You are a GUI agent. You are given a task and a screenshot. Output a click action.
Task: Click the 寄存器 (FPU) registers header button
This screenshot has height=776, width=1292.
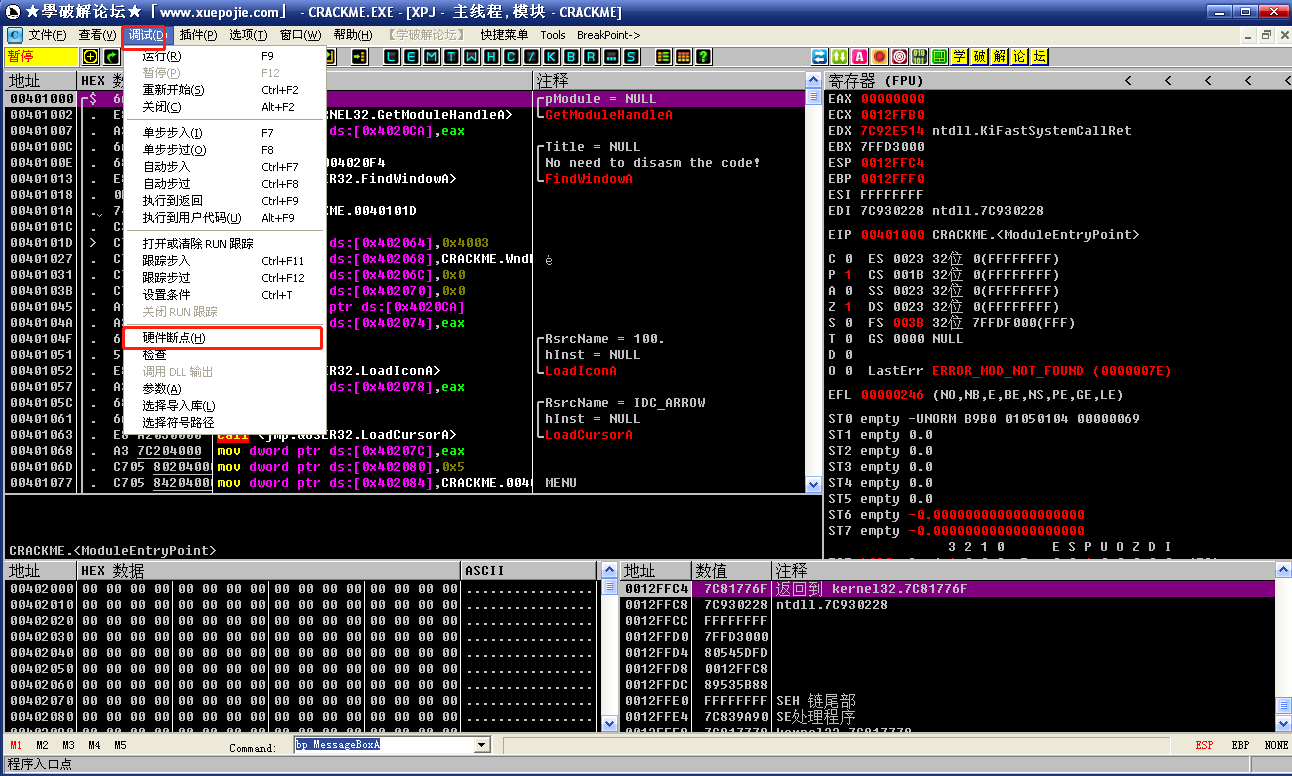(x=876, y=80)
